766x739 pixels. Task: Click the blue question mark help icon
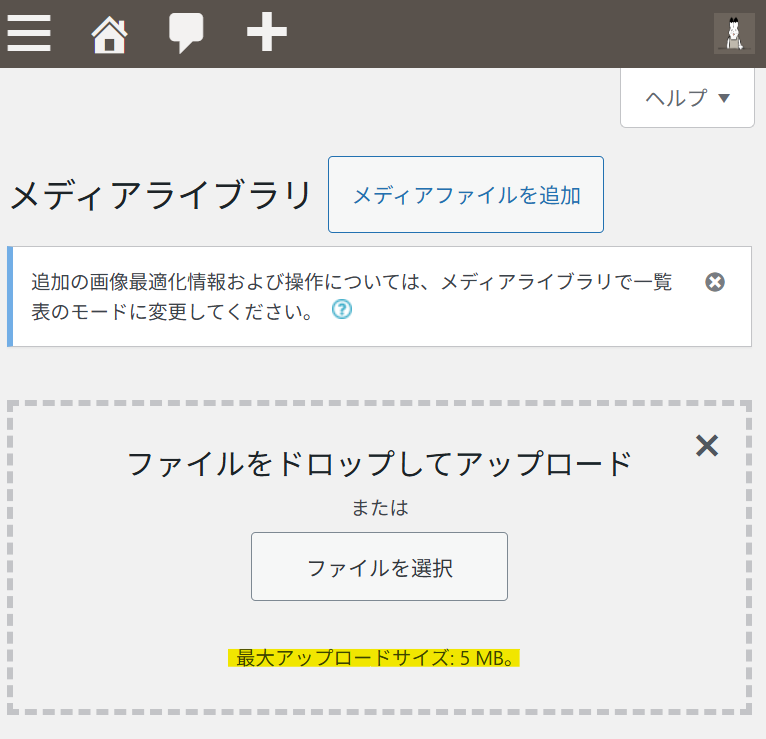(342, 310)
